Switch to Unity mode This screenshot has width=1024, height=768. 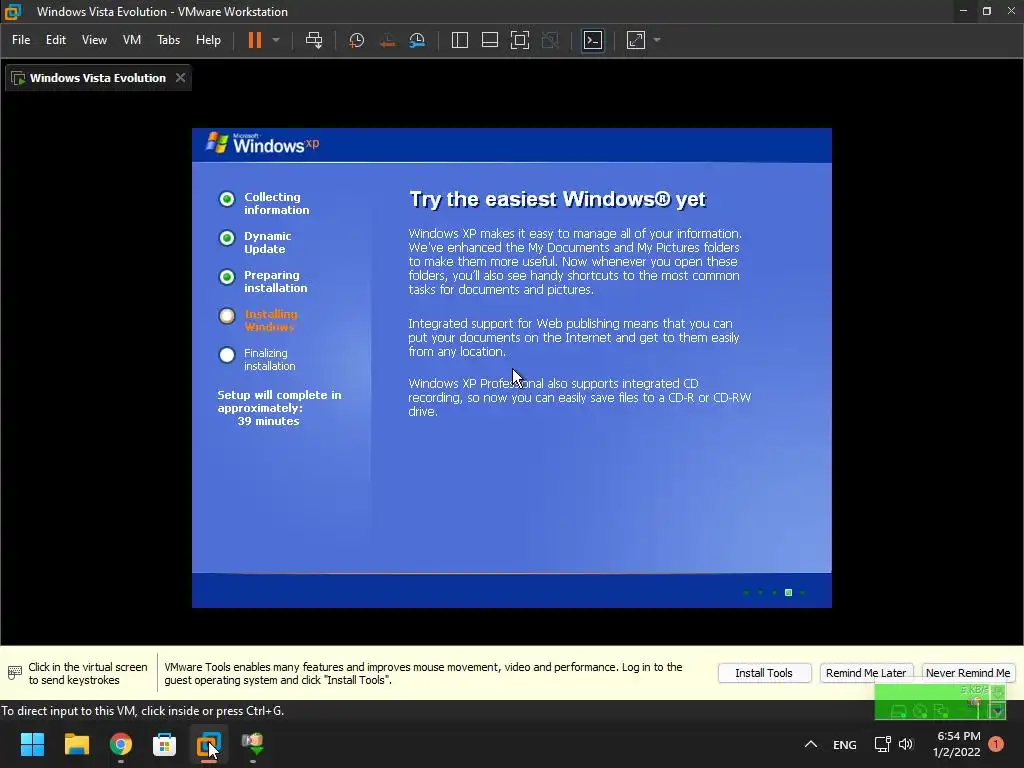coord(551,40)
